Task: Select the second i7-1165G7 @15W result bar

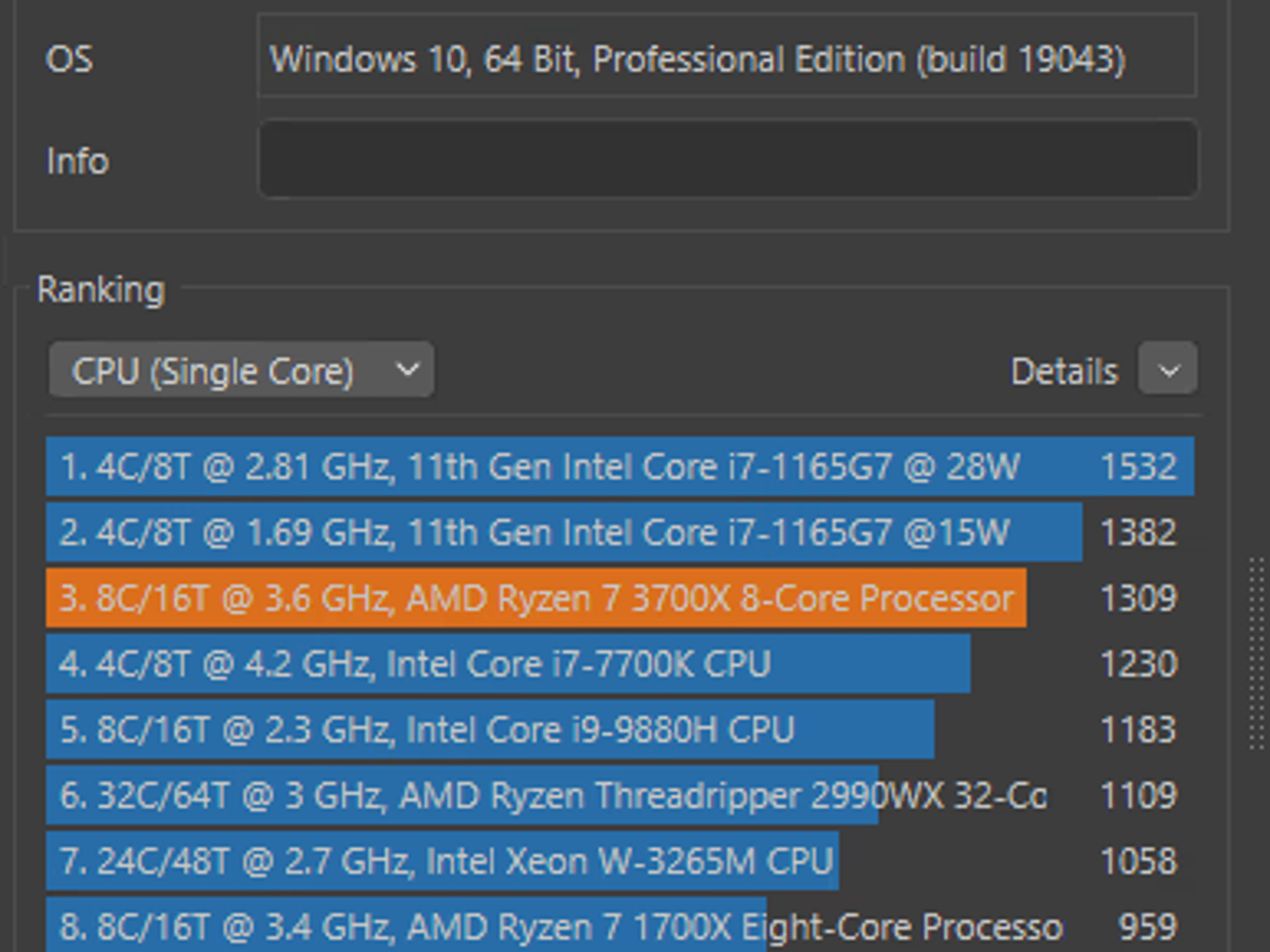Action: [x=496, y=532]
